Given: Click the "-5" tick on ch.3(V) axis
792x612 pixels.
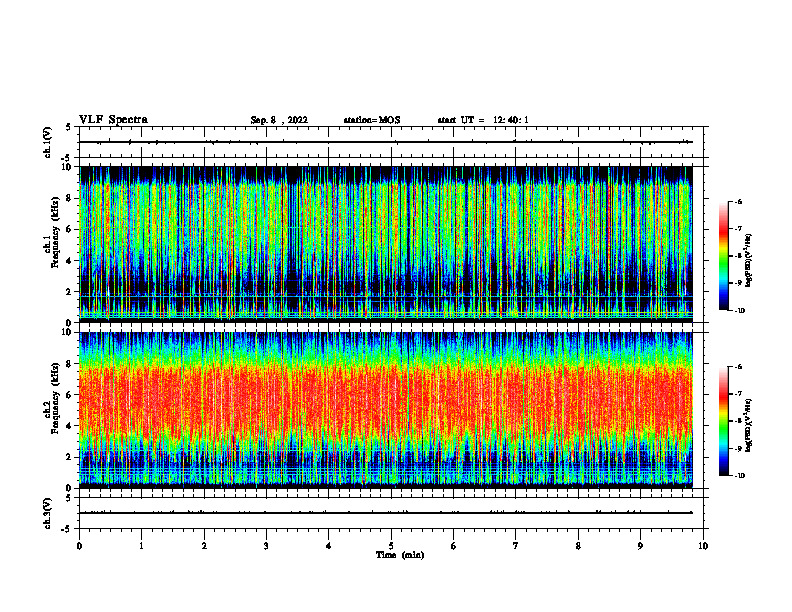Looking at the screenshot, I should (67, 529).
